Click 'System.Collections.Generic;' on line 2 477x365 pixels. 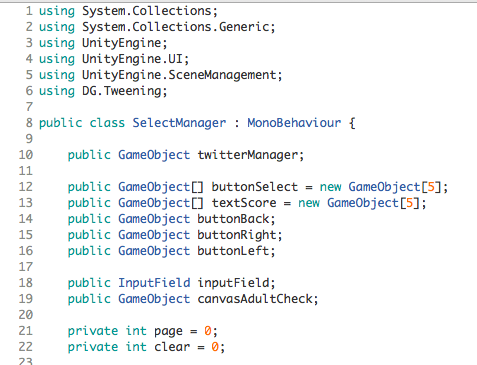(x=179, y=27)
